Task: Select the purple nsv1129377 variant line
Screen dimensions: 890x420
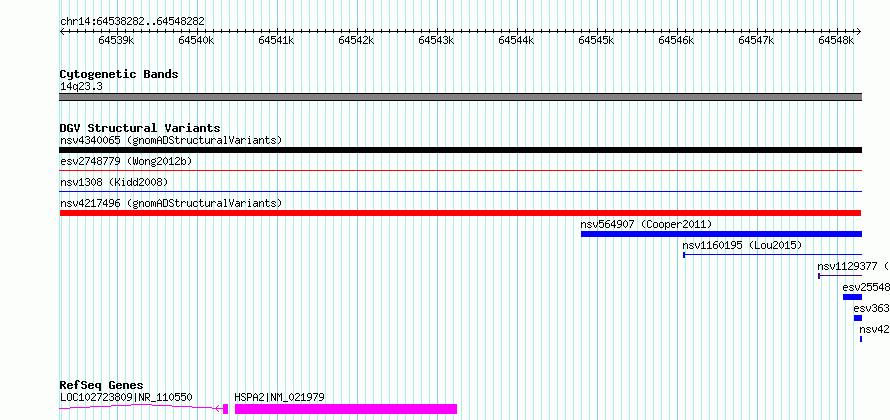Action: point(840,276)
